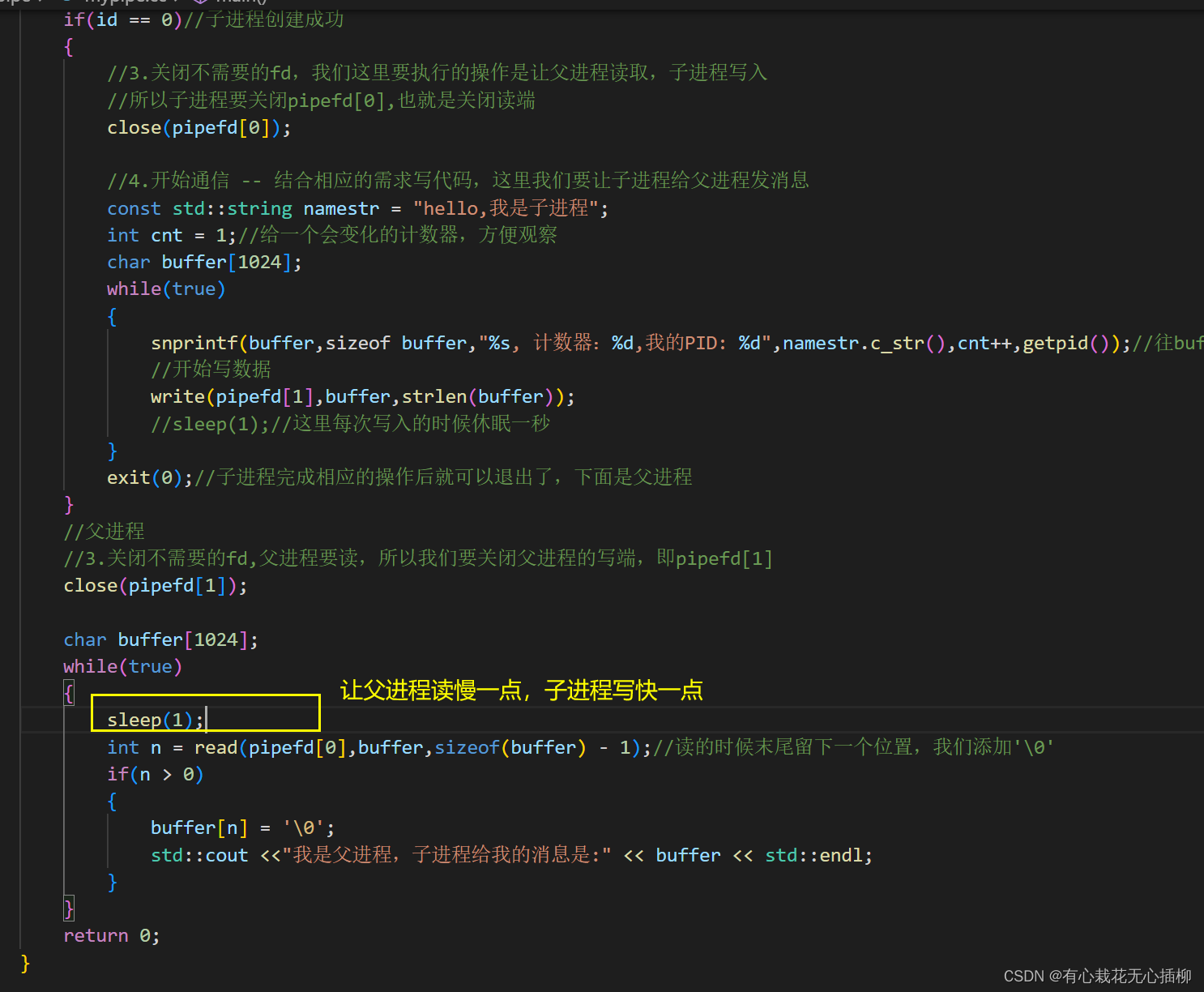Click the '//所以子进程要关闭pipefd[0]' comment line
The width and height of the screenshot is (1204, 992).
pos(321,100)
